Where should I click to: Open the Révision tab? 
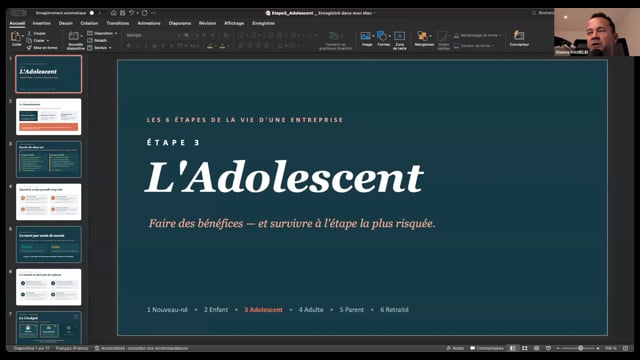207,23
